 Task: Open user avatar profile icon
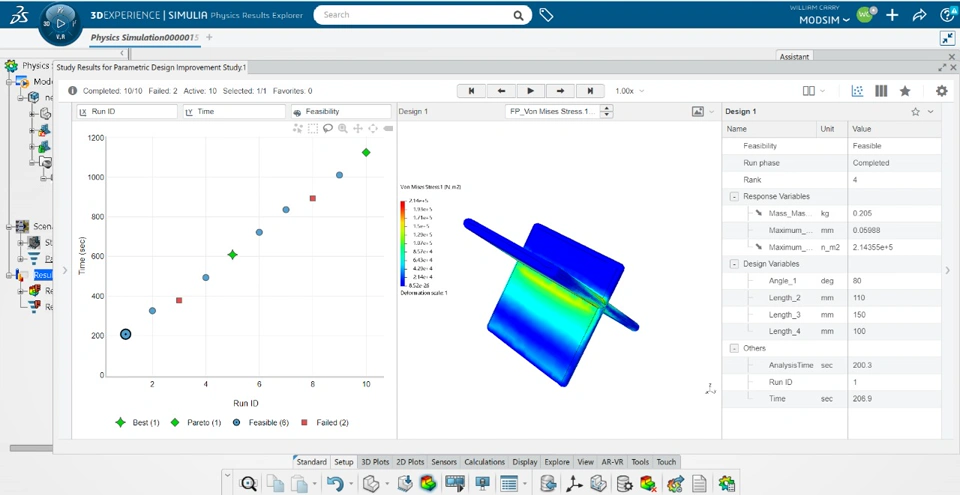865,15
